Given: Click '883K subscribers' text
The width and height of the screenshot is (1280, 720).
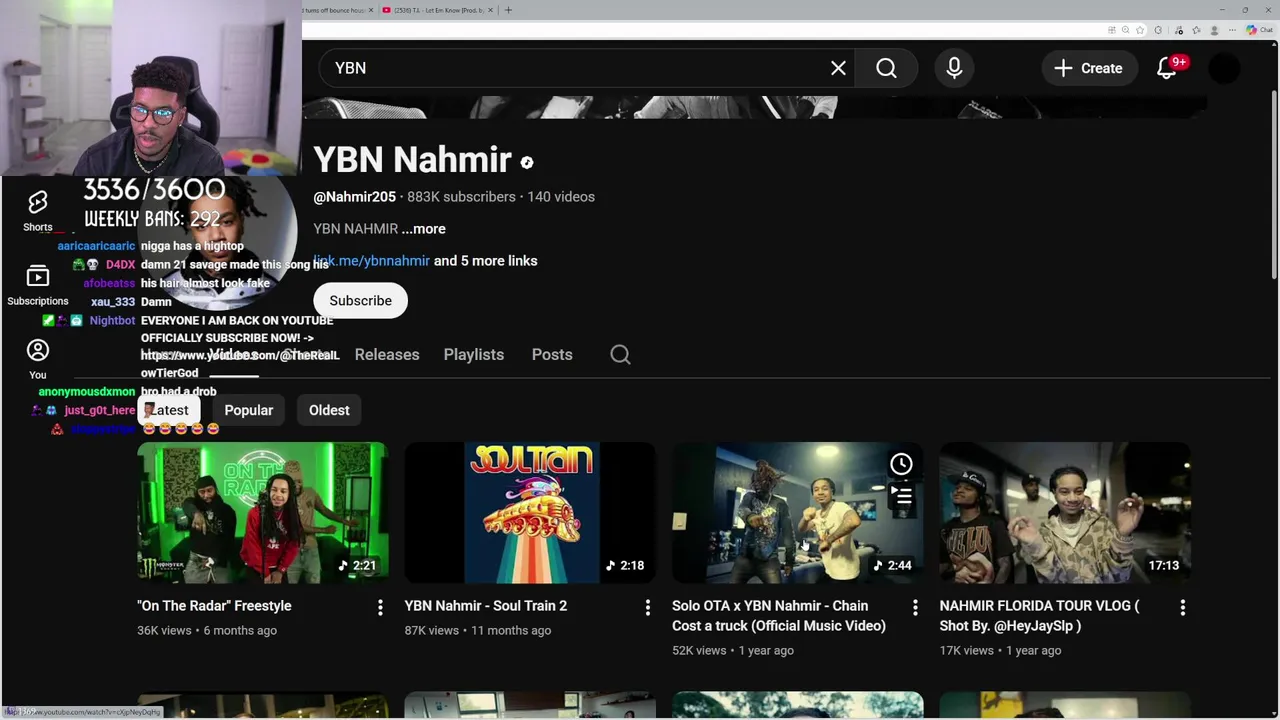Looking at the screenshot, I should [461, 197].
